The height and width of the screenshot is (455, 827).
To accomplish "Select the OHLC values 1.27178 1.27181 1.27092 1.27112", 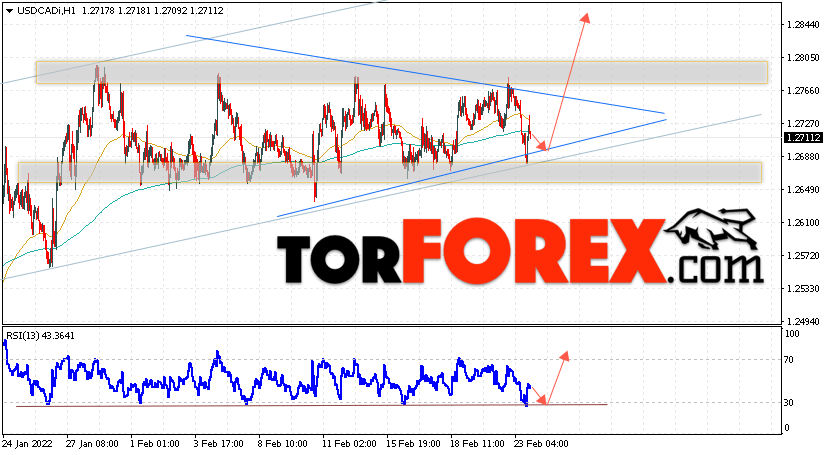I will click(153, 11).
